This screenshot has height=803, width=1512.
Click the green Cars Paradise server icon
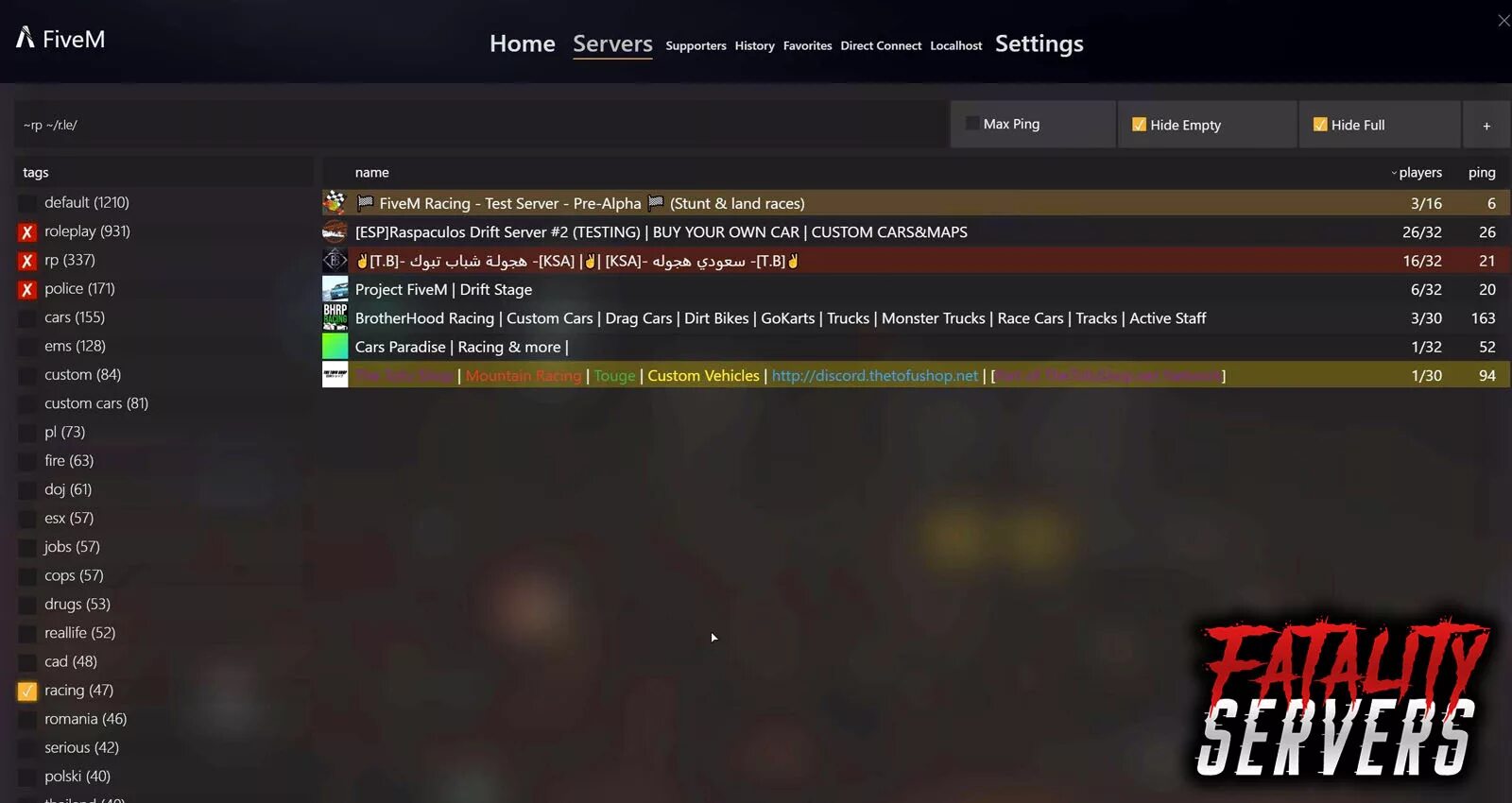coord(335,347)
